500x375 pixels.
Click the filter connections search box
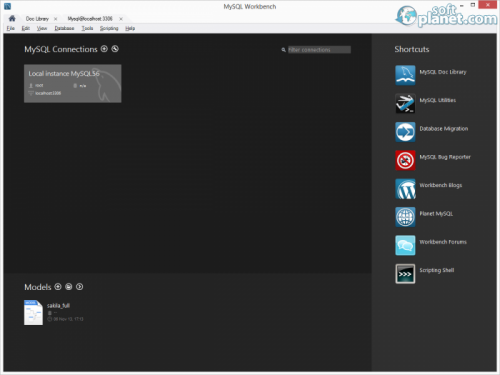[x=319, y=50]
